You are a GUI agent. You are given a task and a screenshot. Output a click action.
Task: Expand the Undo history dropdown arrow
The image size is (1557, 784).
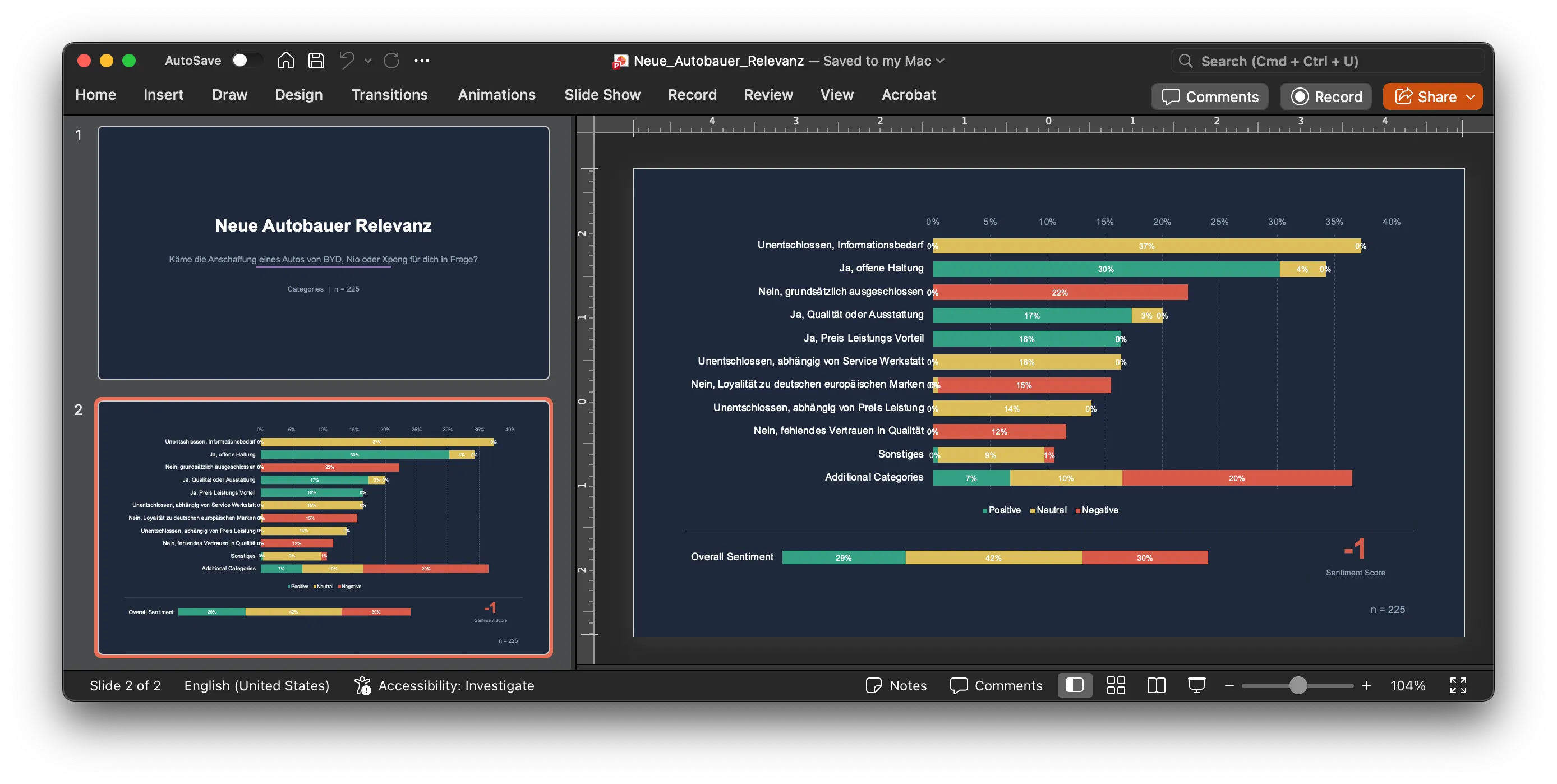pyautogui.click(x=367, y=61)
